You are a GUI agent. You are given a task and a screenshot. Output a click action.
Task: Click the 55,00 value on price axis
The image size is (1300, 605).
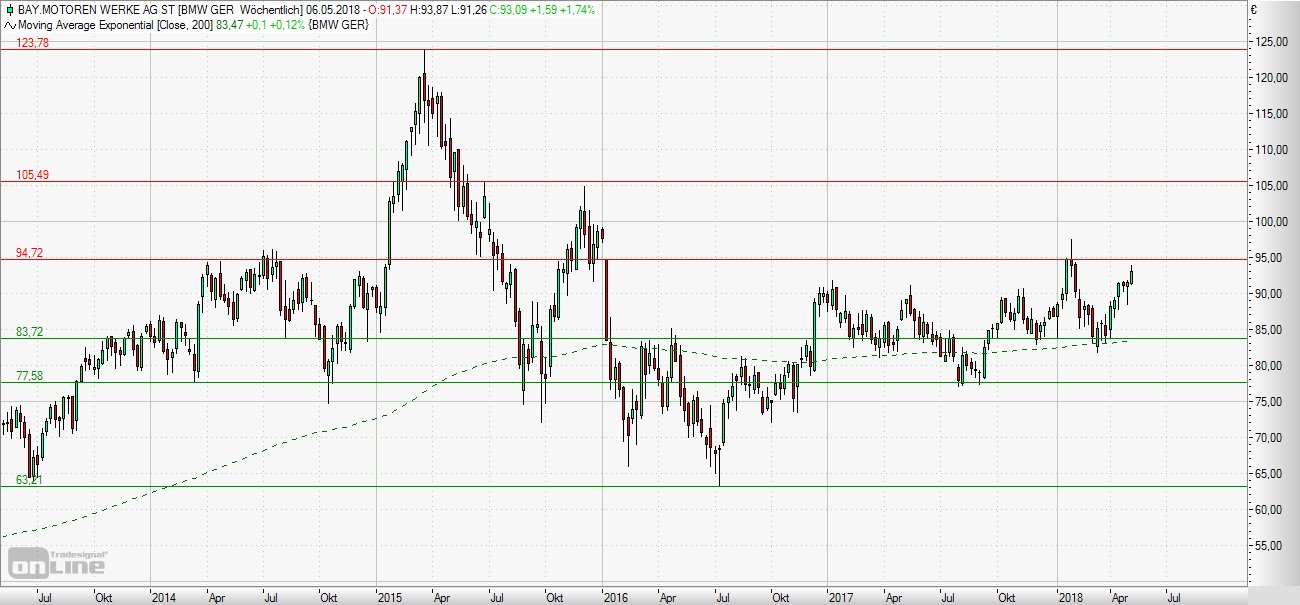click(x=1272, y=546)
